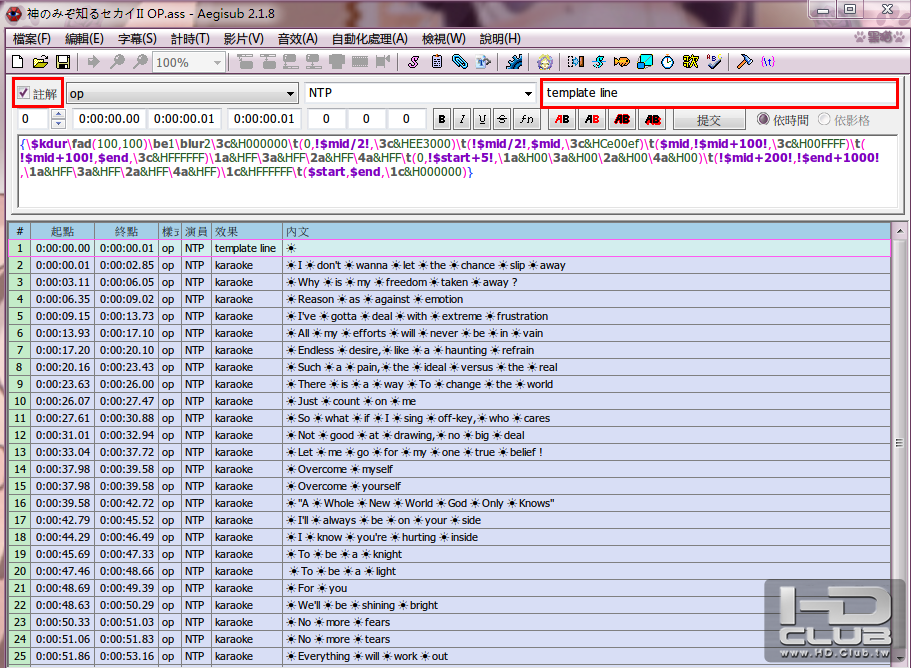The width and height of the screenshot is (911, 668).
Task: Open the 檢視(W) menu
Action: 443,39
